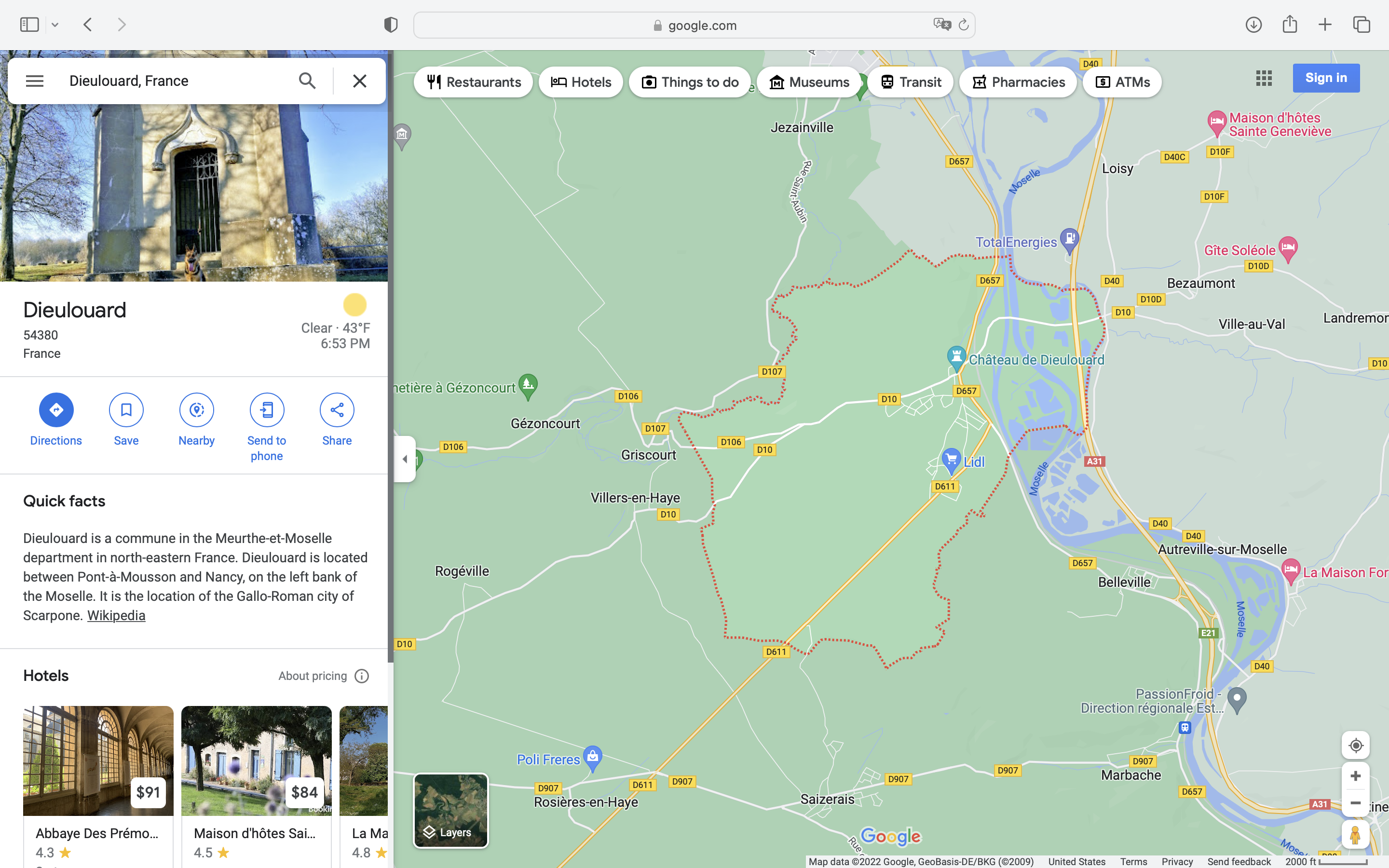Click Send to phone icon

pyautogui.click(x=266, y=410)
